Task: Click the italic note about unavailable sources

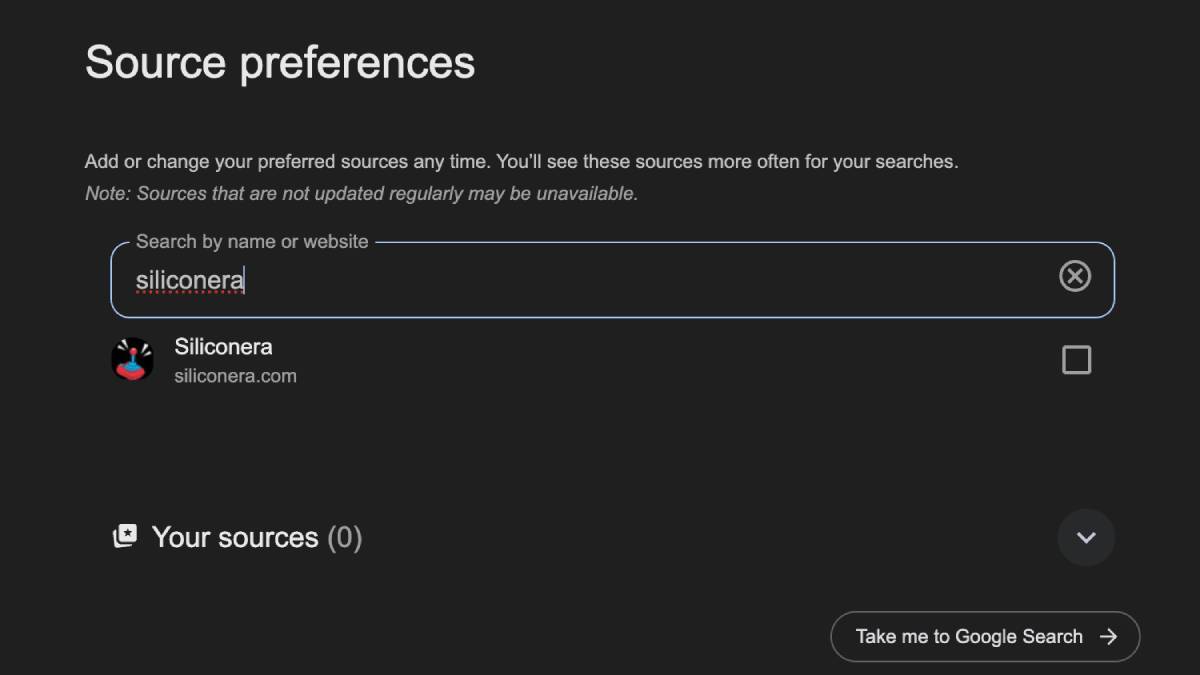Action: click(361, 194)
